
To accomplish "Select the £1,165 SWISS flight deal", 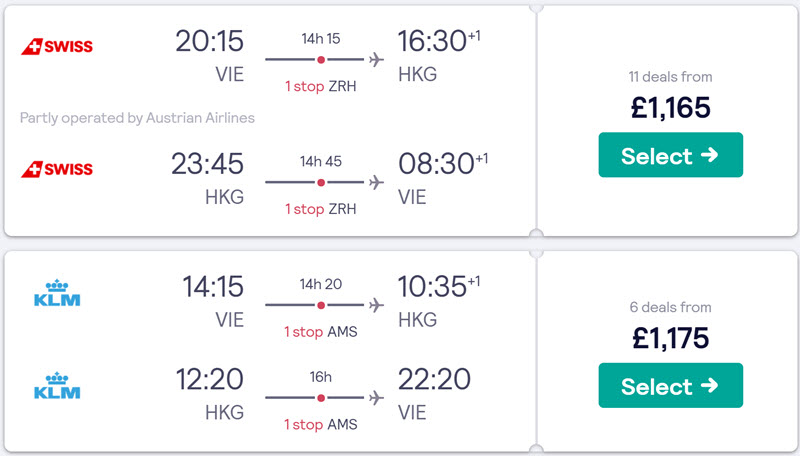I will (x=670, y=155).
